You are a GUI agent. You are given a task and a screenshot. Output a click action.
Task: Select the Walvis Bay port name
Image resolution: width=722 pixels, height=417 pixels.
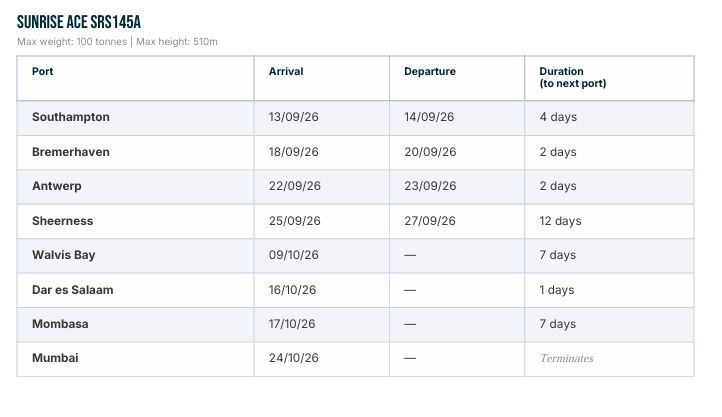coord(64,255)
